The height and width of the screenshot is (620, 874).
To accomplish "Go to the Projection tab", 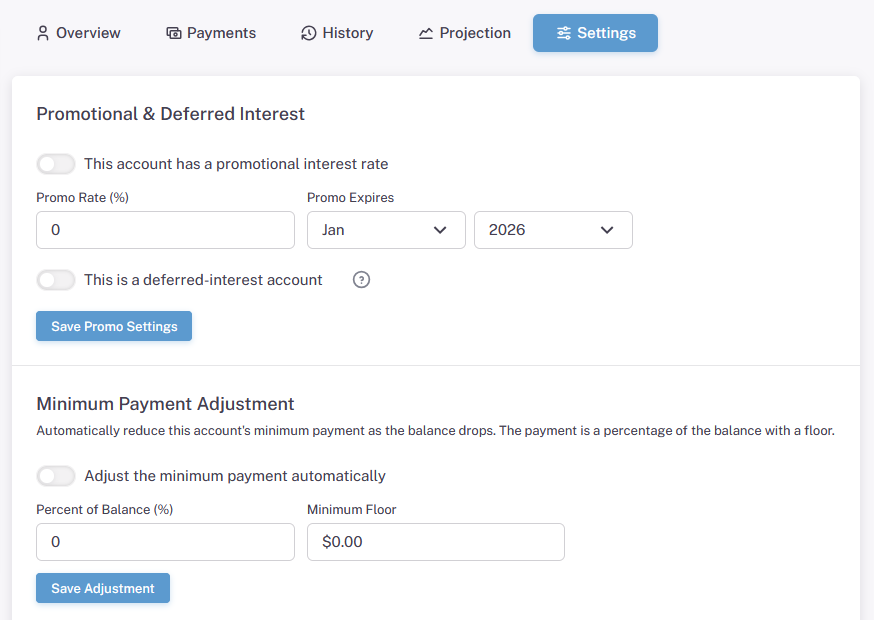I will [464, 33].
